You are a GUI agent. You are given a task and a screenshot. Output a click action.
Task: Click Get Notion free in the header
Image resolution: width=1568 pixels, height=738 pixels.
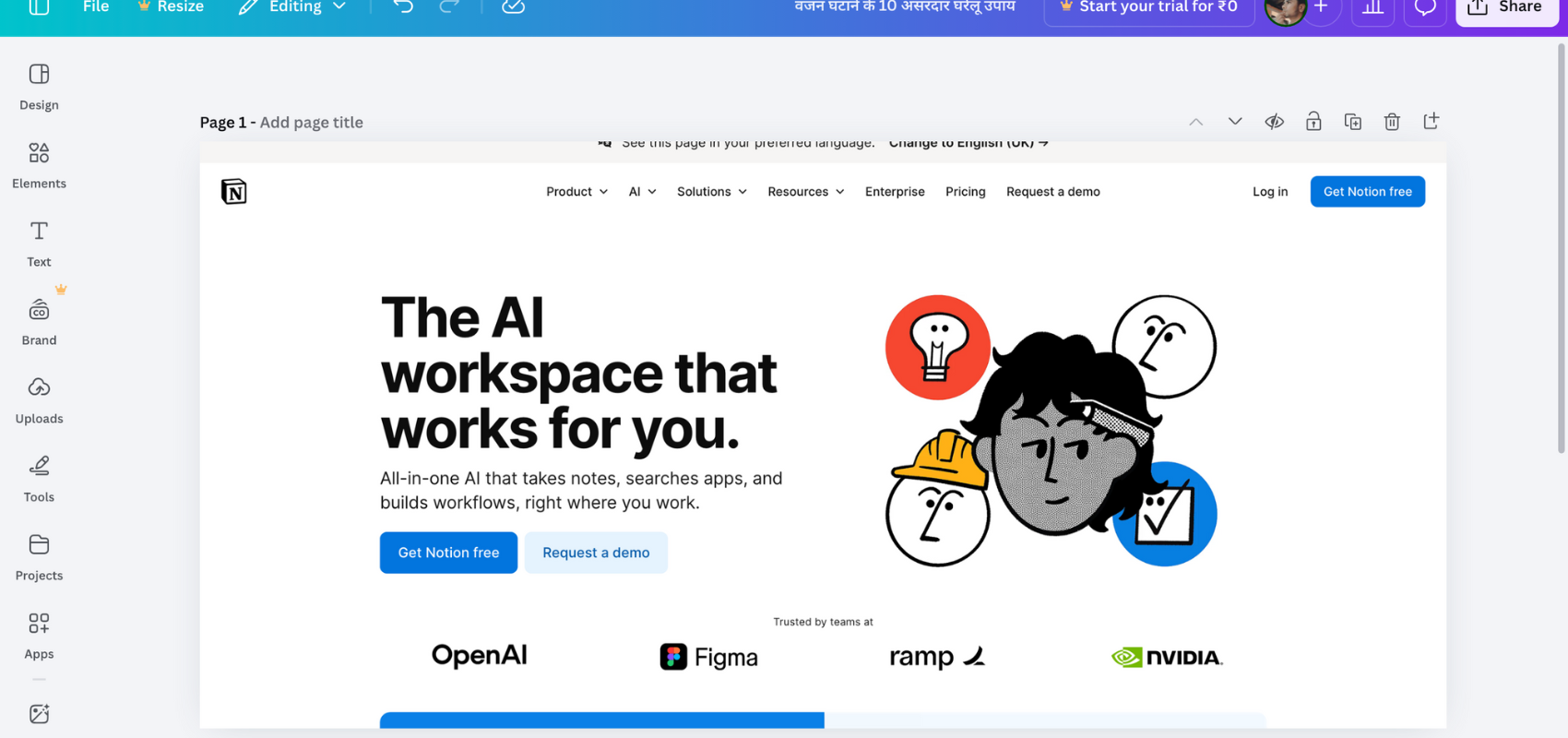click(1368, 192)
